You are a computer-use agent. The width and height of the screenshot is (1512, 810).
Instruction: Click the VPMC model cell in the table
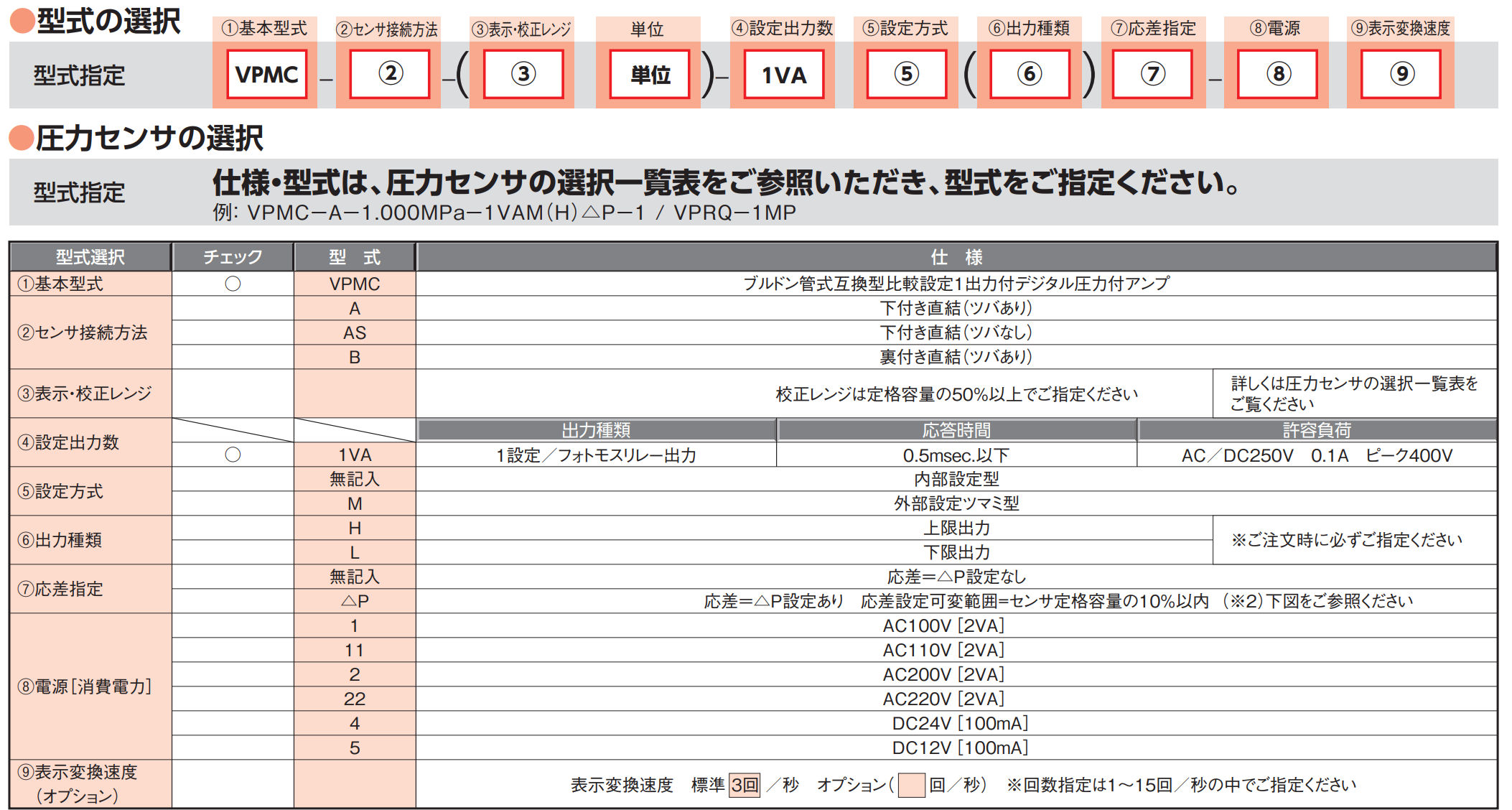(355, 284)
